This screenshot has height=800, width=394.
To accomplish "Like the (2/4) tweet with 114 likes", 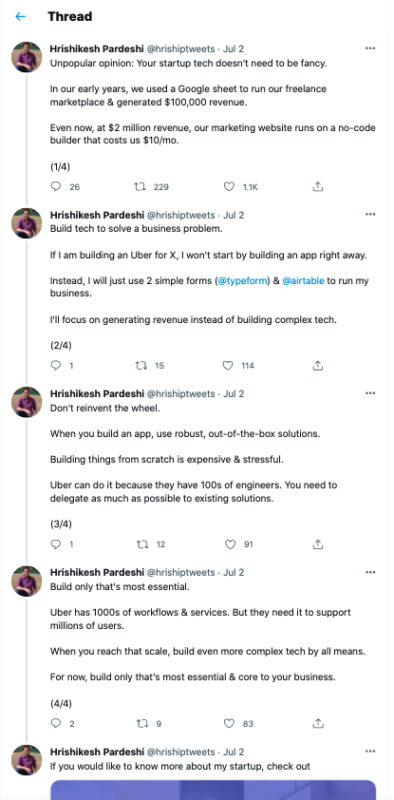I will 229,365.
